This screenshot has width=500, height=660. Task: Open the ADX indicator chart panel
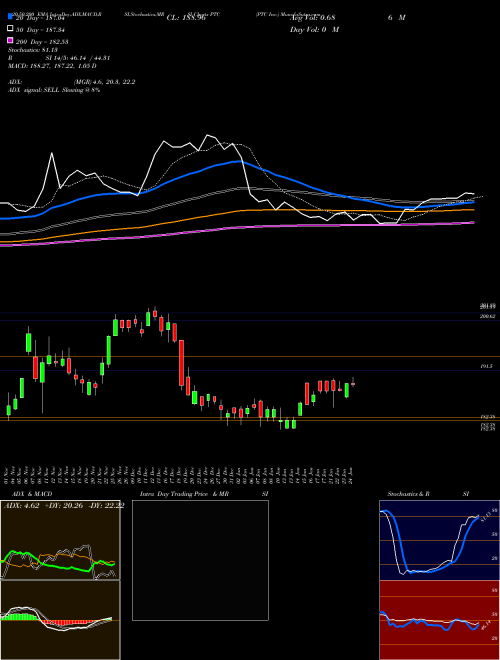(60, 540)
